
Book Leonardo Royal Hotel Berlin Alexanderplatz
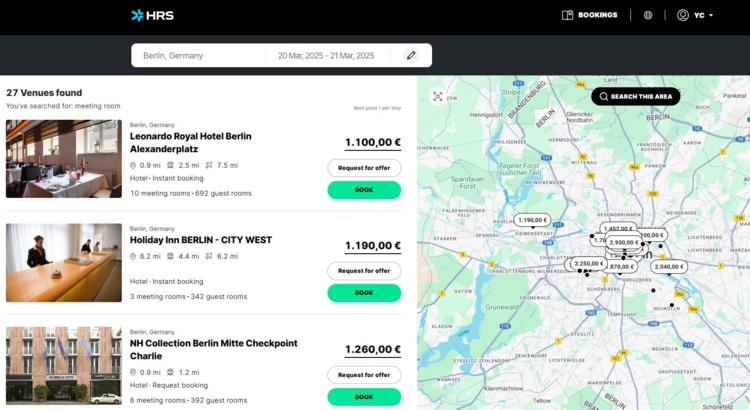coord(364,190)
